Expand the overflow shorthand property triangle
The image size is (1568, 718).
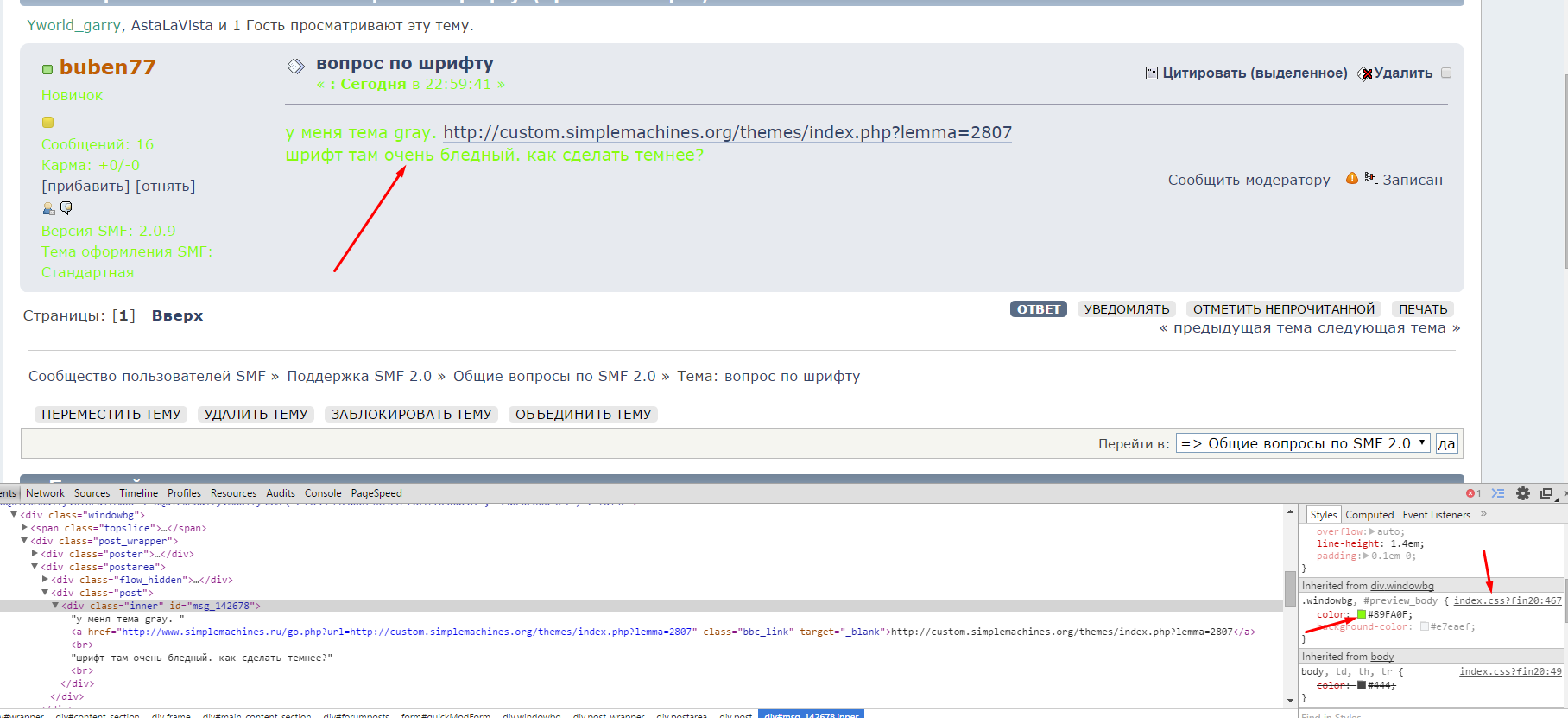(1372, 531)
